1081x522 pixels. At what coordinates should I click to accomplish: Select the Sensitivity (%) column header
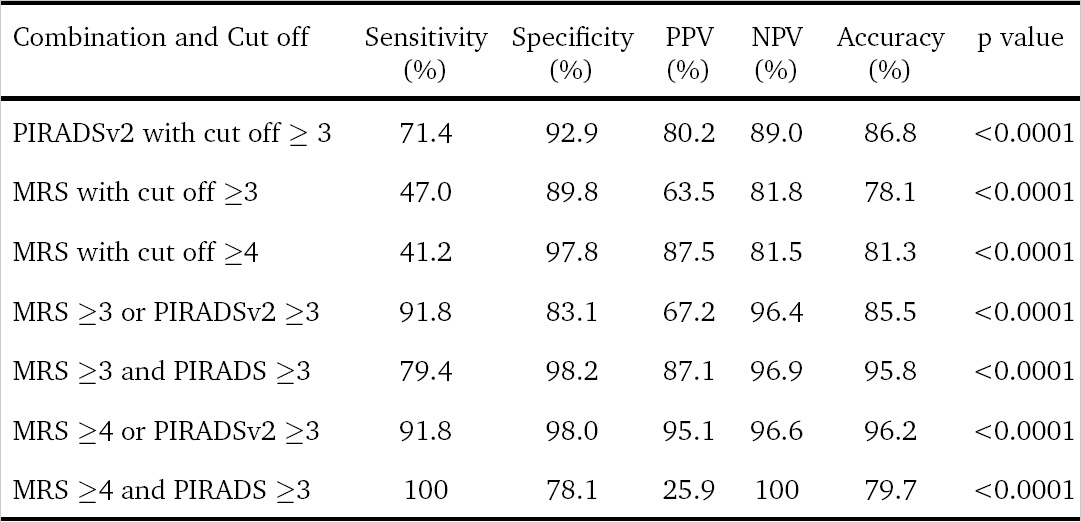pos(426,53)
